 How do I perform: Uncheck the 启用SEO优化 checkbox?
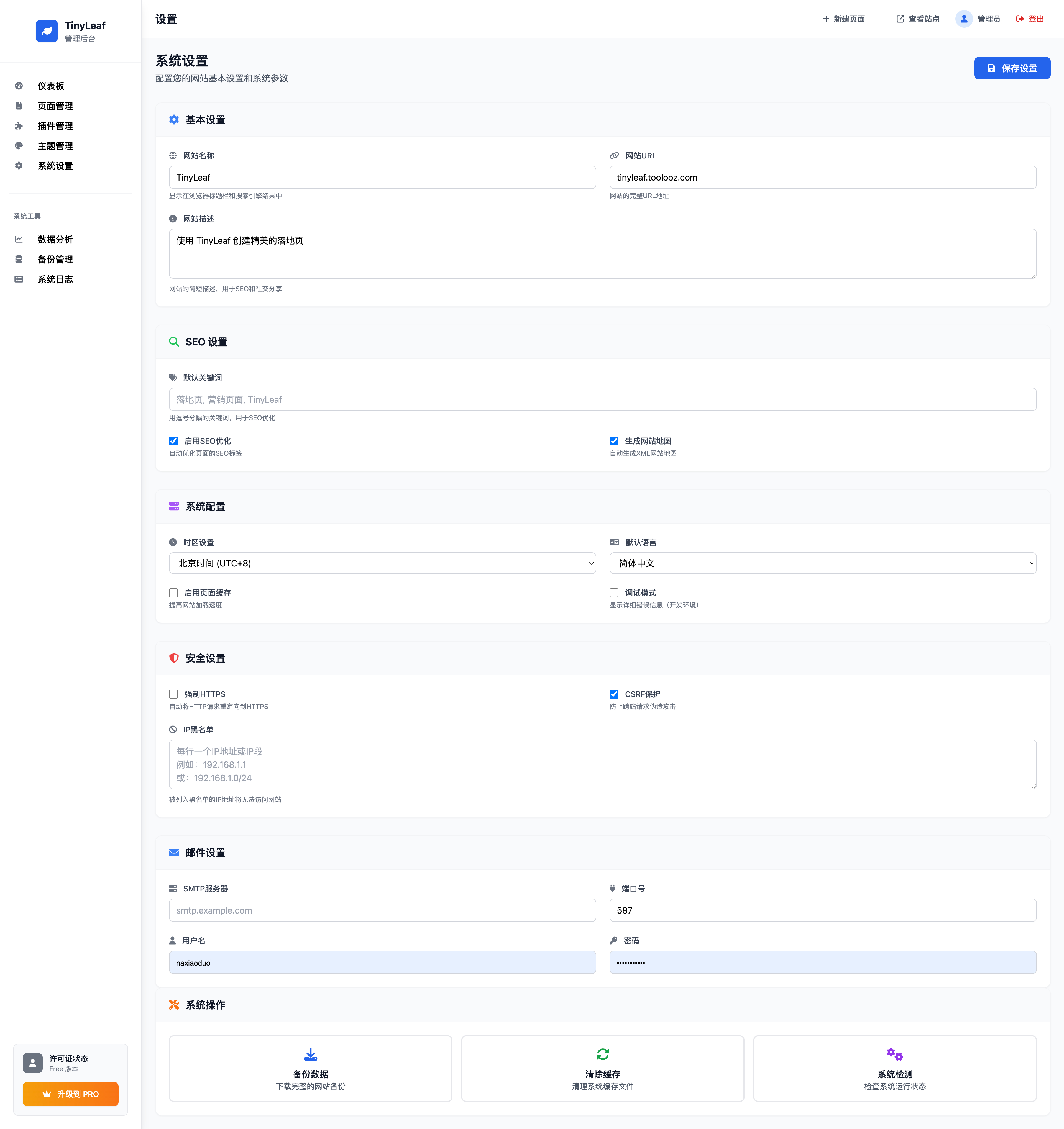tap(174, 441)
